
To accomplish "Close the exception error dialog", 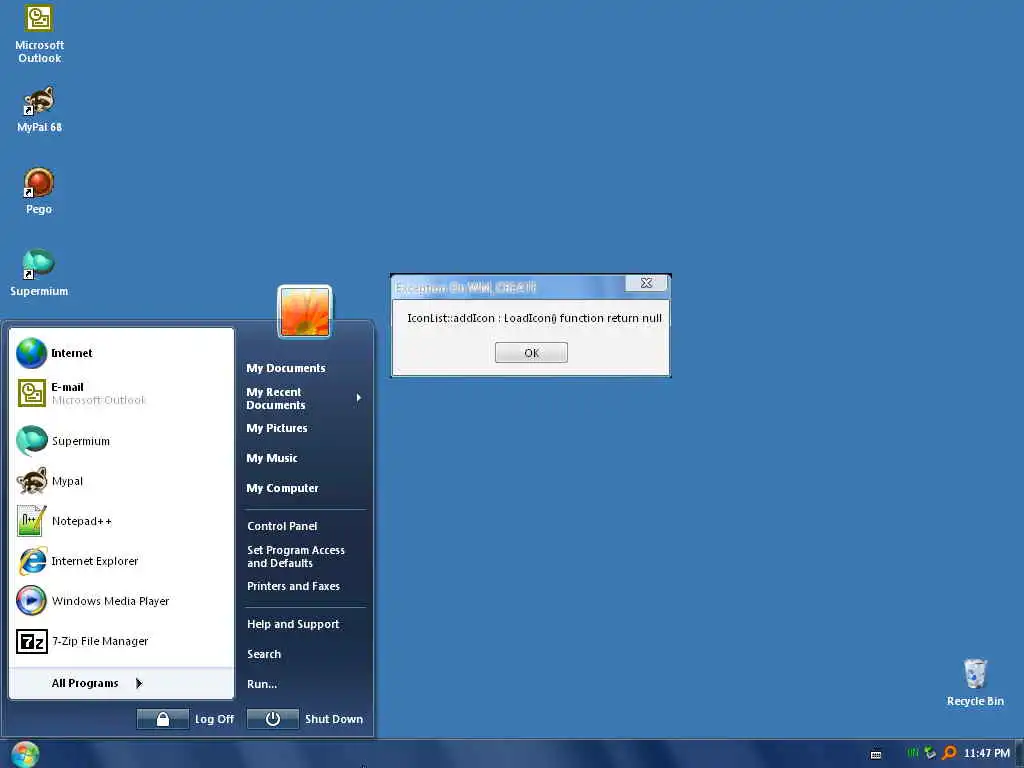I will [x=647, y=283].
